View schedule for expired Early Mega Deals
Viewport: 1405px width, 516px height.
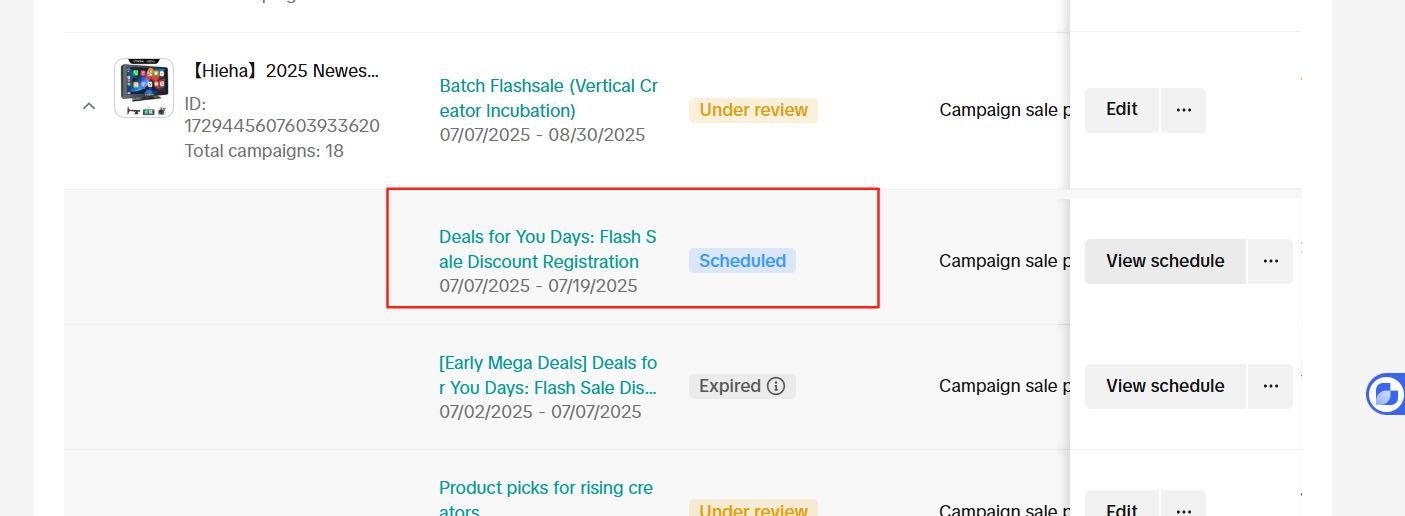(1164, 386)
